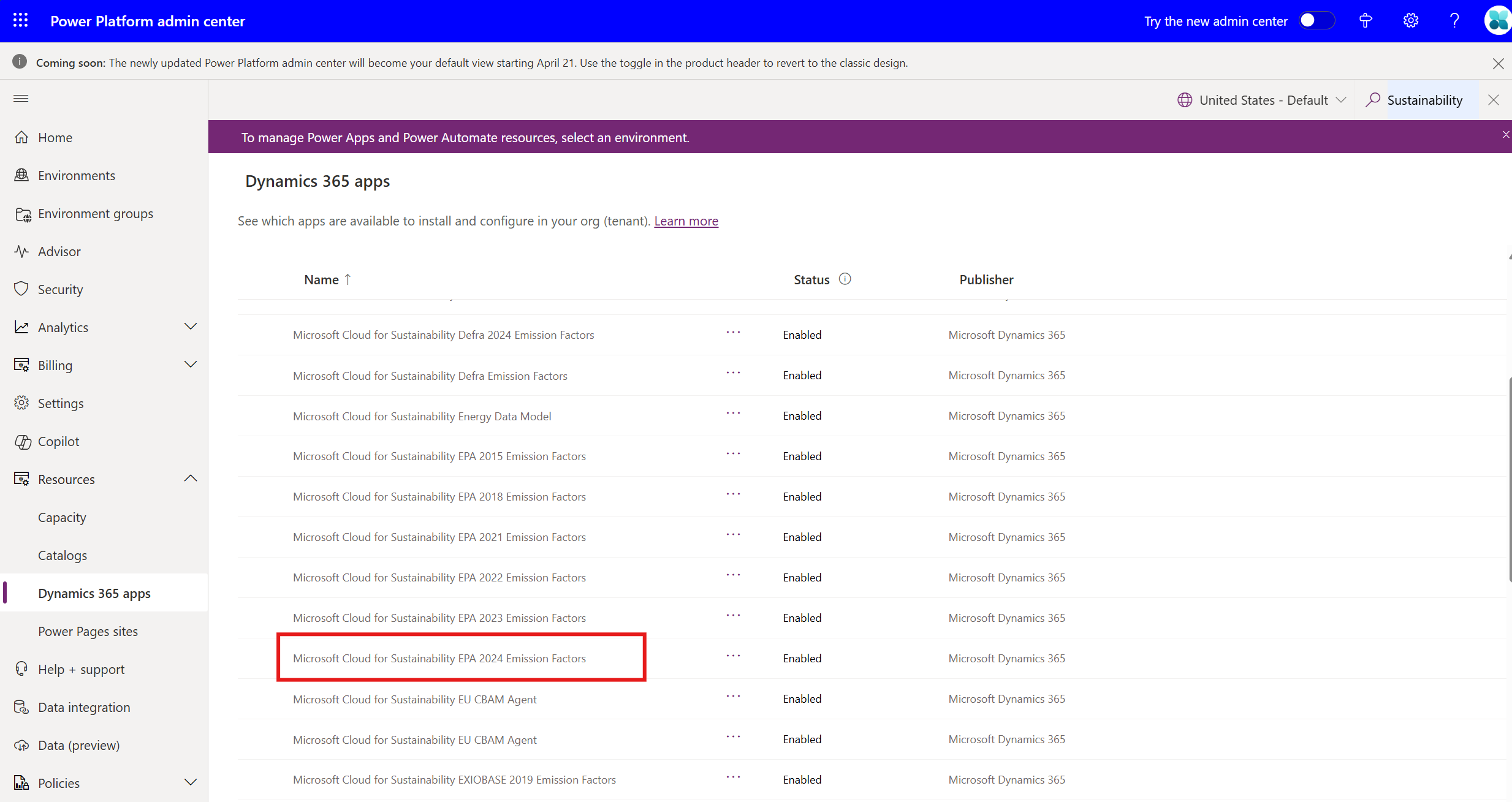Sort by the Name column header
Viewport: 1512px width, 802px height.
point(321,279)
